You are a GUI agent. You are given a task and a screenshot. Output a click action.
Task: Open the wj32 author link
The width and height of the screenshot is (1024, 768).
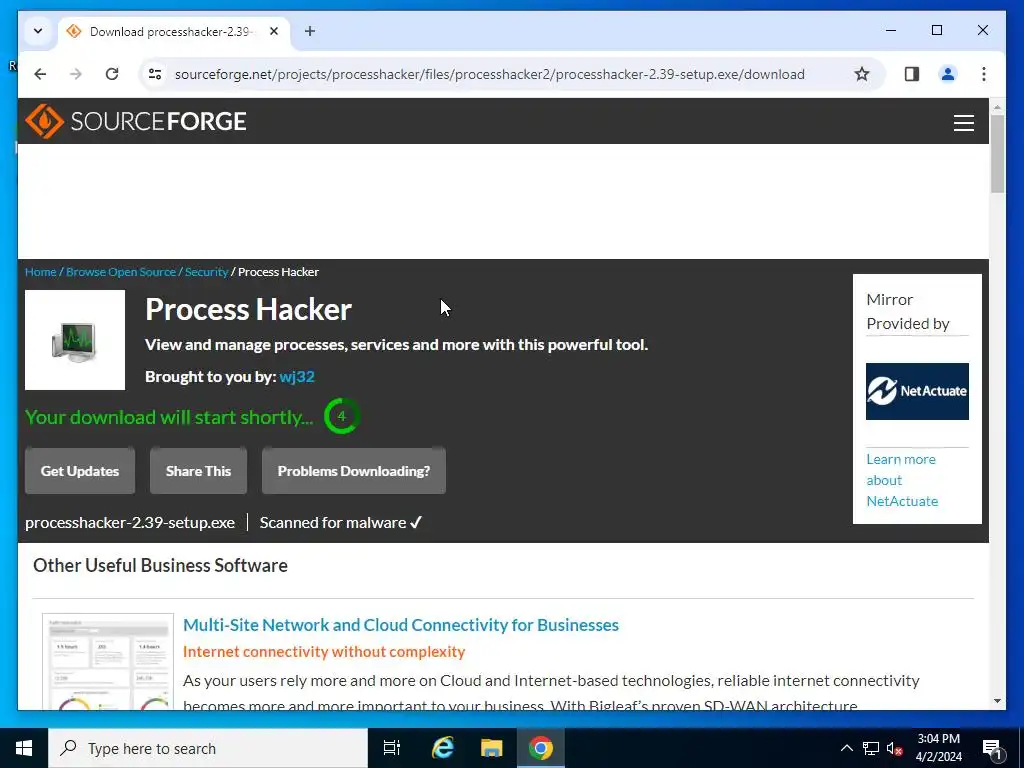[x=297, y=377]
